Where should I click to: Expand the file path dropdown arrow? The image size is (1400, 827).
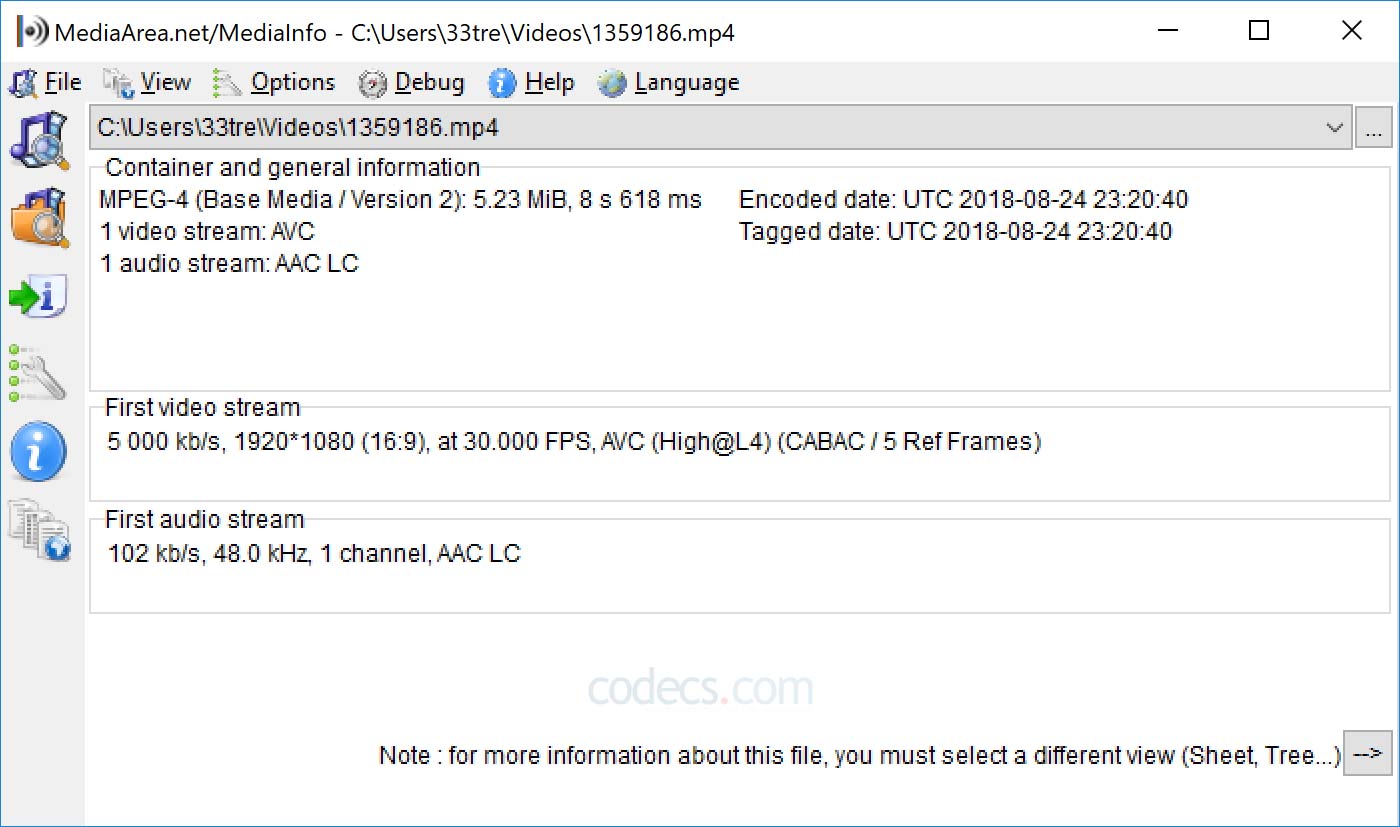tap(1334, 128)
